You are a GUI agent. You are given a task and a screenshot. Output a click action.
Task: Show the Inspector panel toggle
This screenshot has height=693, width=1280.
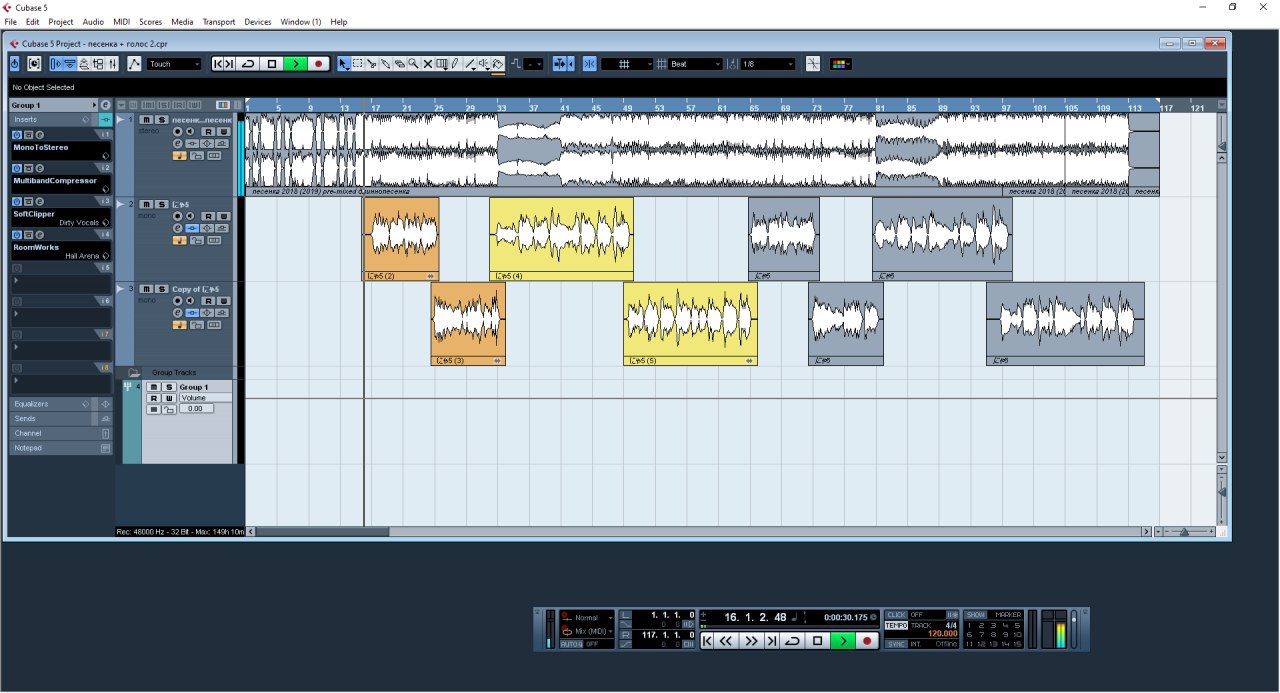click(56, 64)
